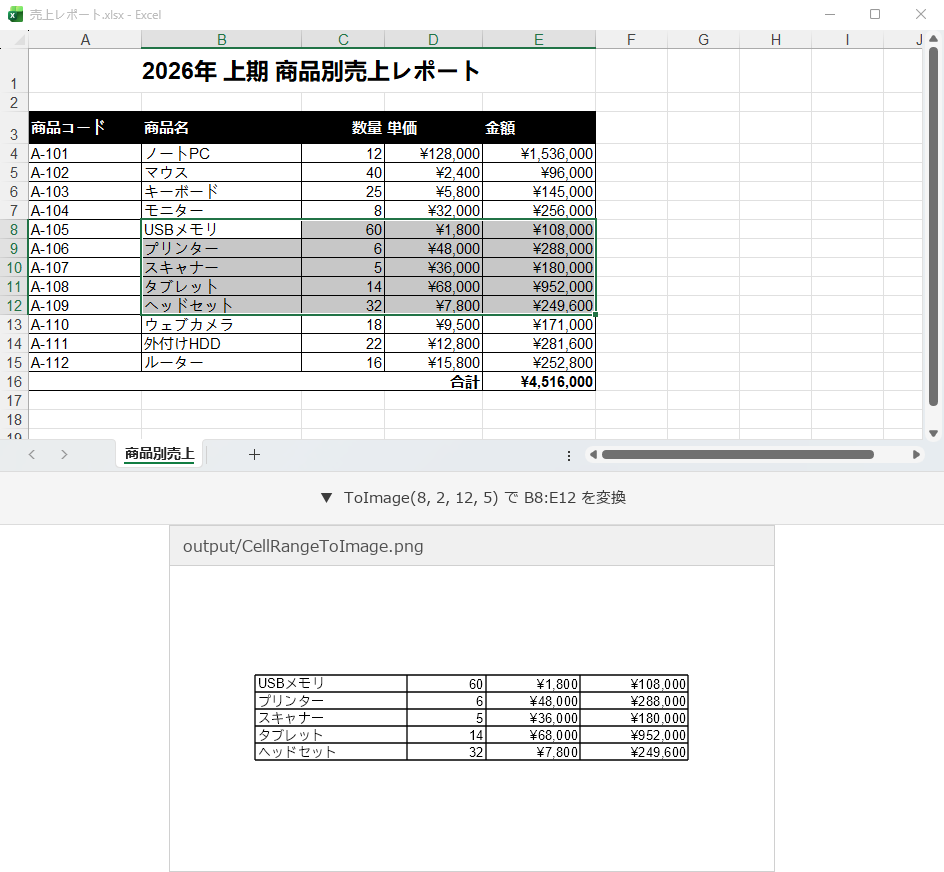The image size is (944, 872).
Task: Select column E header
Action: coord(539,40)
